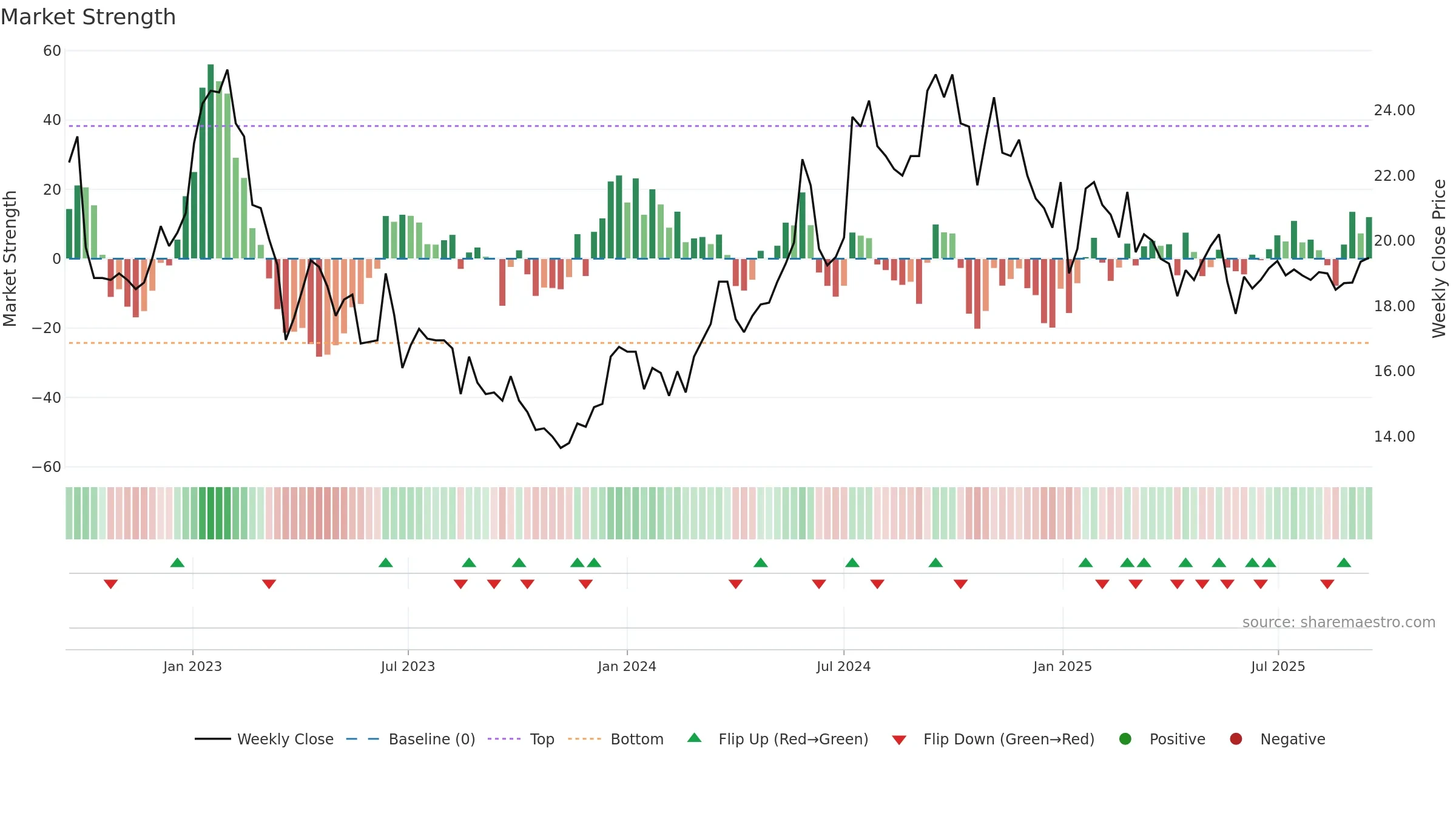Click the purple dotted Top line sample in legend

pos(504,739)
